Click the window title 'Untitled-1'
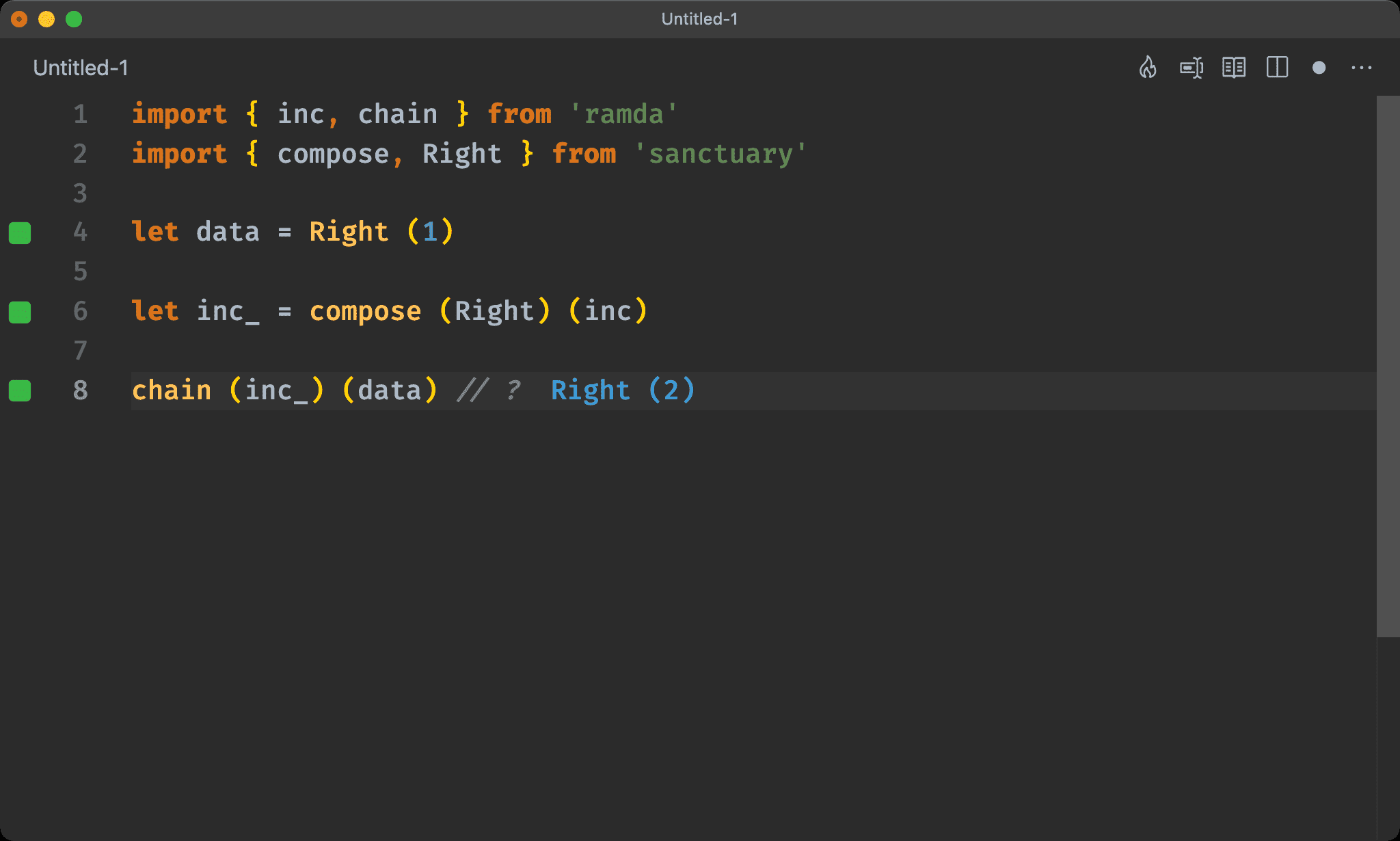The width and height of the screenshot is (1400, 841). 699,19
